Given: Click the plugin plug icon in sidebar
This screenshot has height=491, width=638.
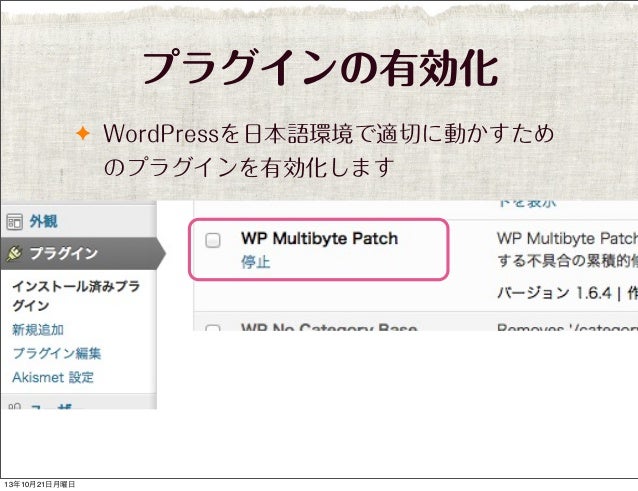Looking at the screenshot, I should (14, 253).
